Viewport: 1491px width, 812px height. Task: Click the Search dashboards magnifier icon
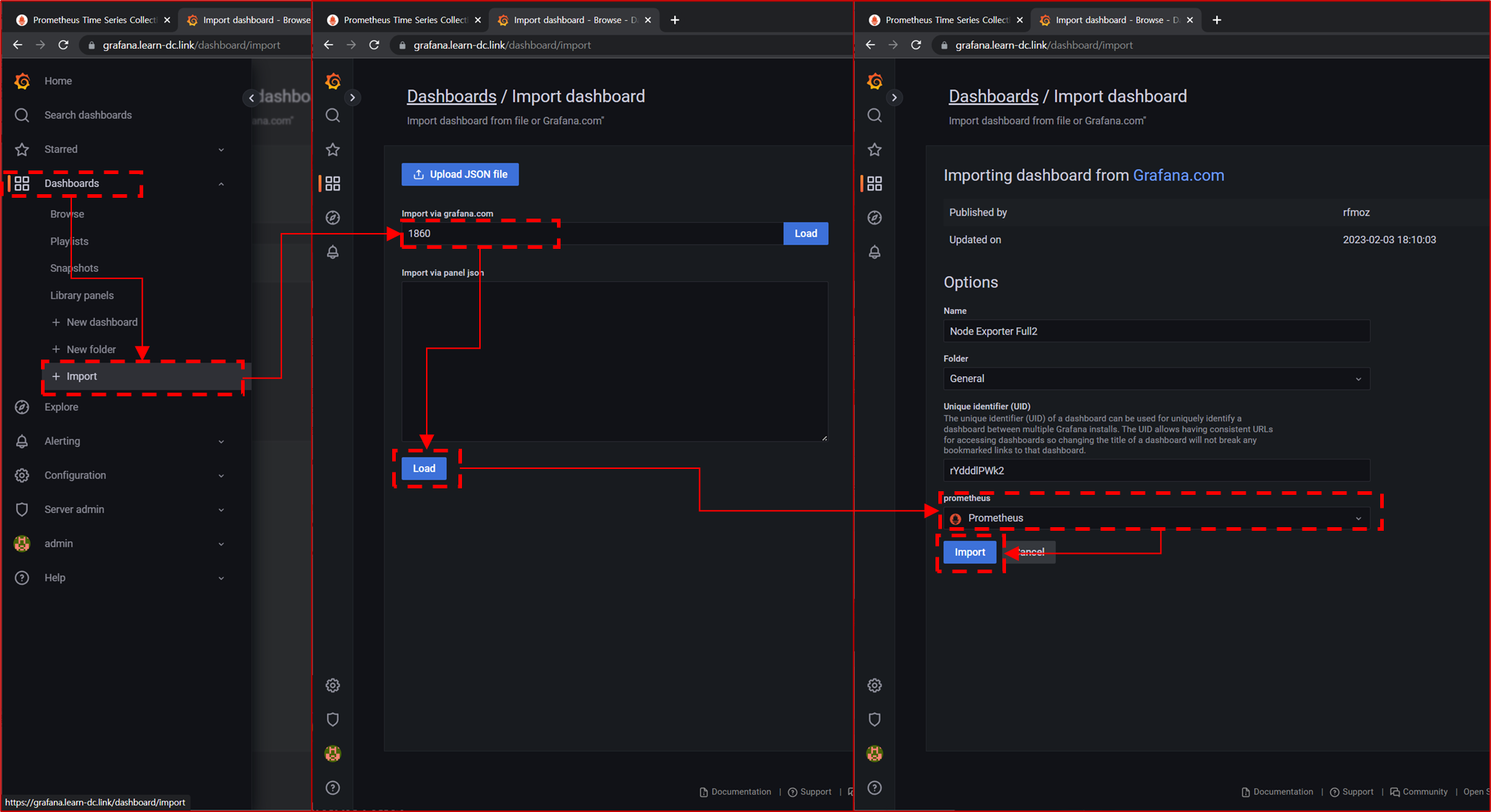point(22,115)
